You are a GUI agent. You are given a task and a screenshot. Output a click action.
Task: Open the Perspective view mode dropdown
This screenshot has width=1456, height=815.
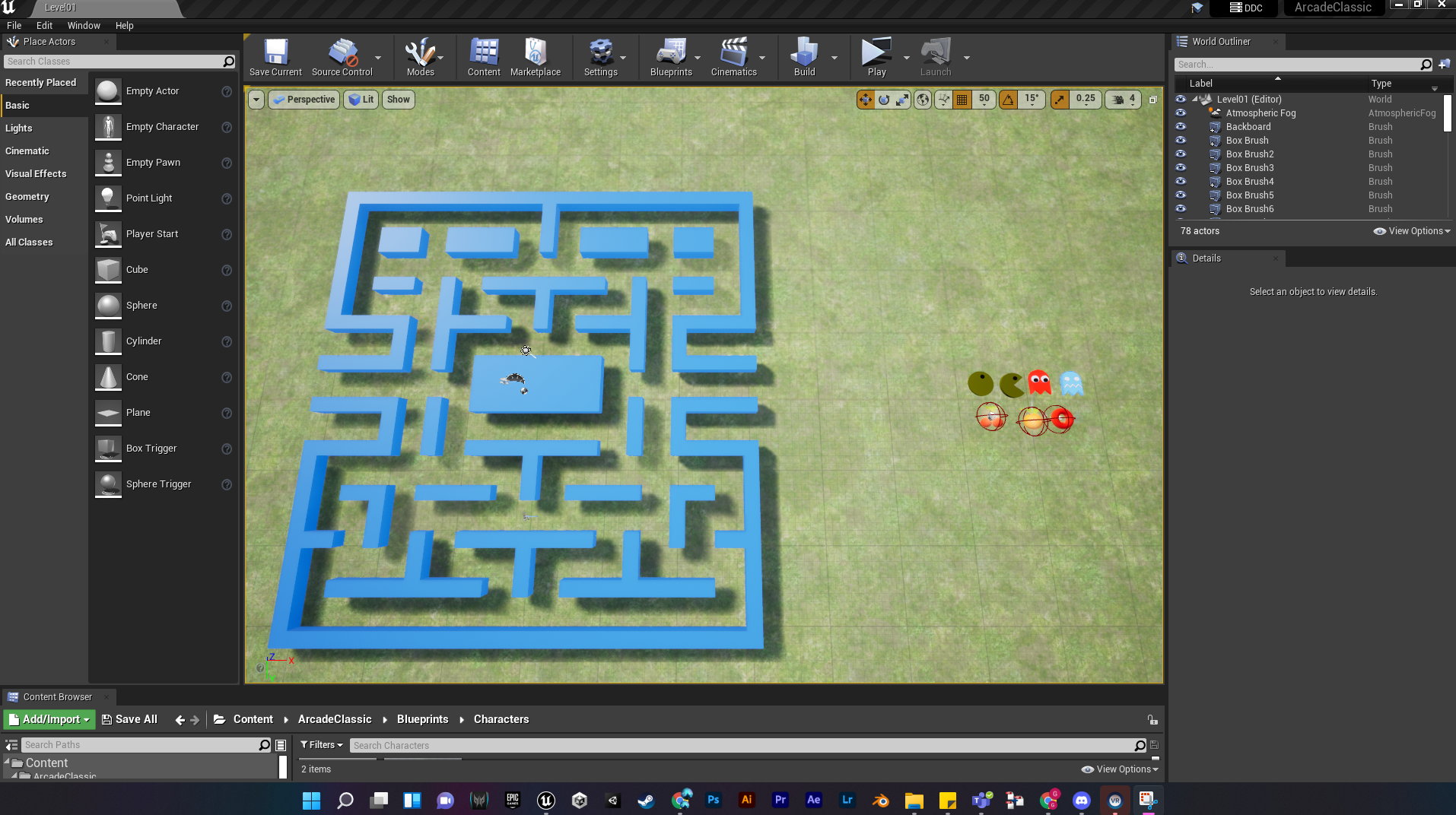click(304, 100)
